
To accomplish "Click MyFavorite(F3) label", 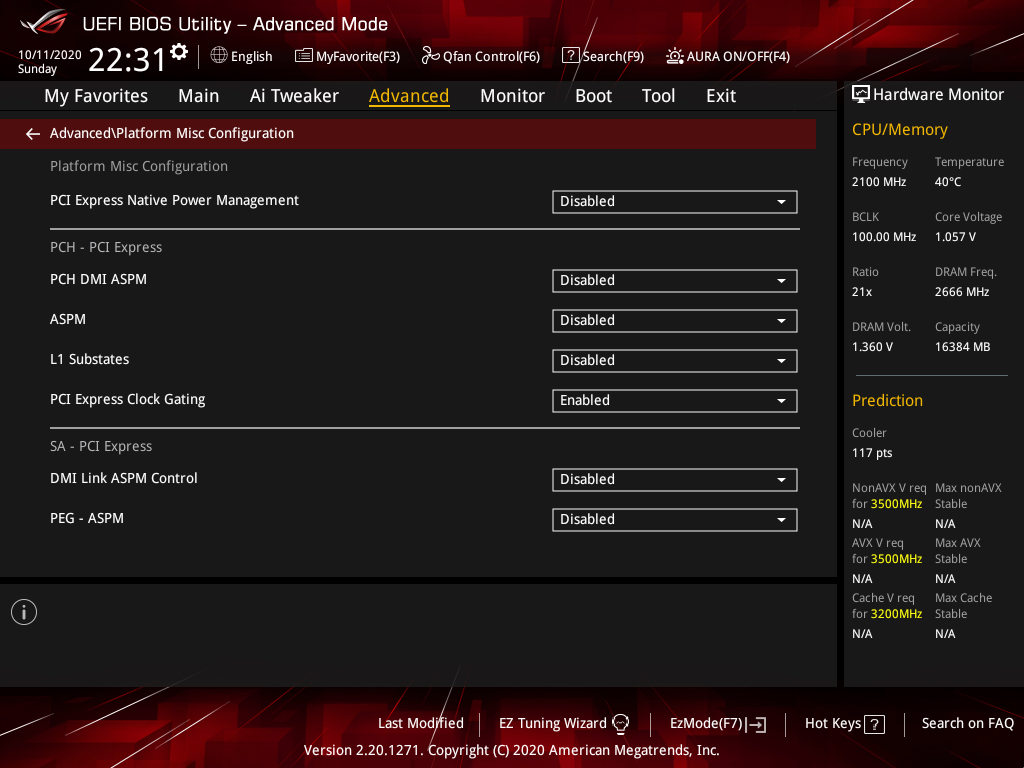I will click(358, 56).
